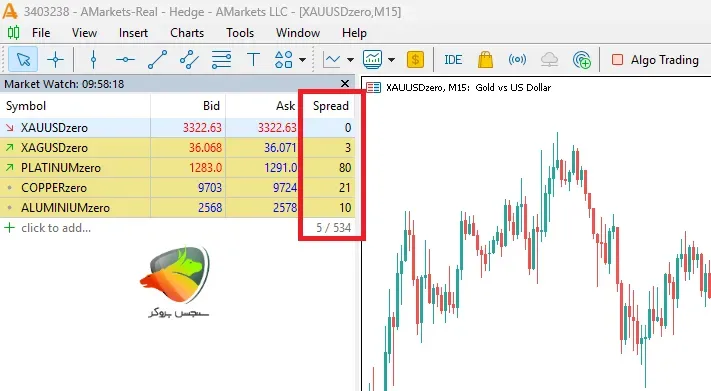Expand the shapes objects dropdown arrow
This screenshot has height=391, width=711.
302,60
